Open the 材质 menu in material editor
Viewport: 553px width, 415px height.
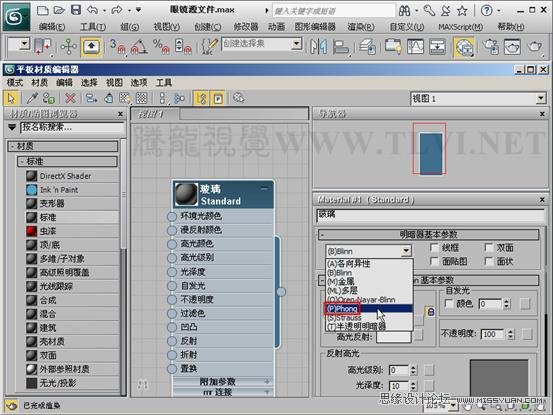pos(40,83)
